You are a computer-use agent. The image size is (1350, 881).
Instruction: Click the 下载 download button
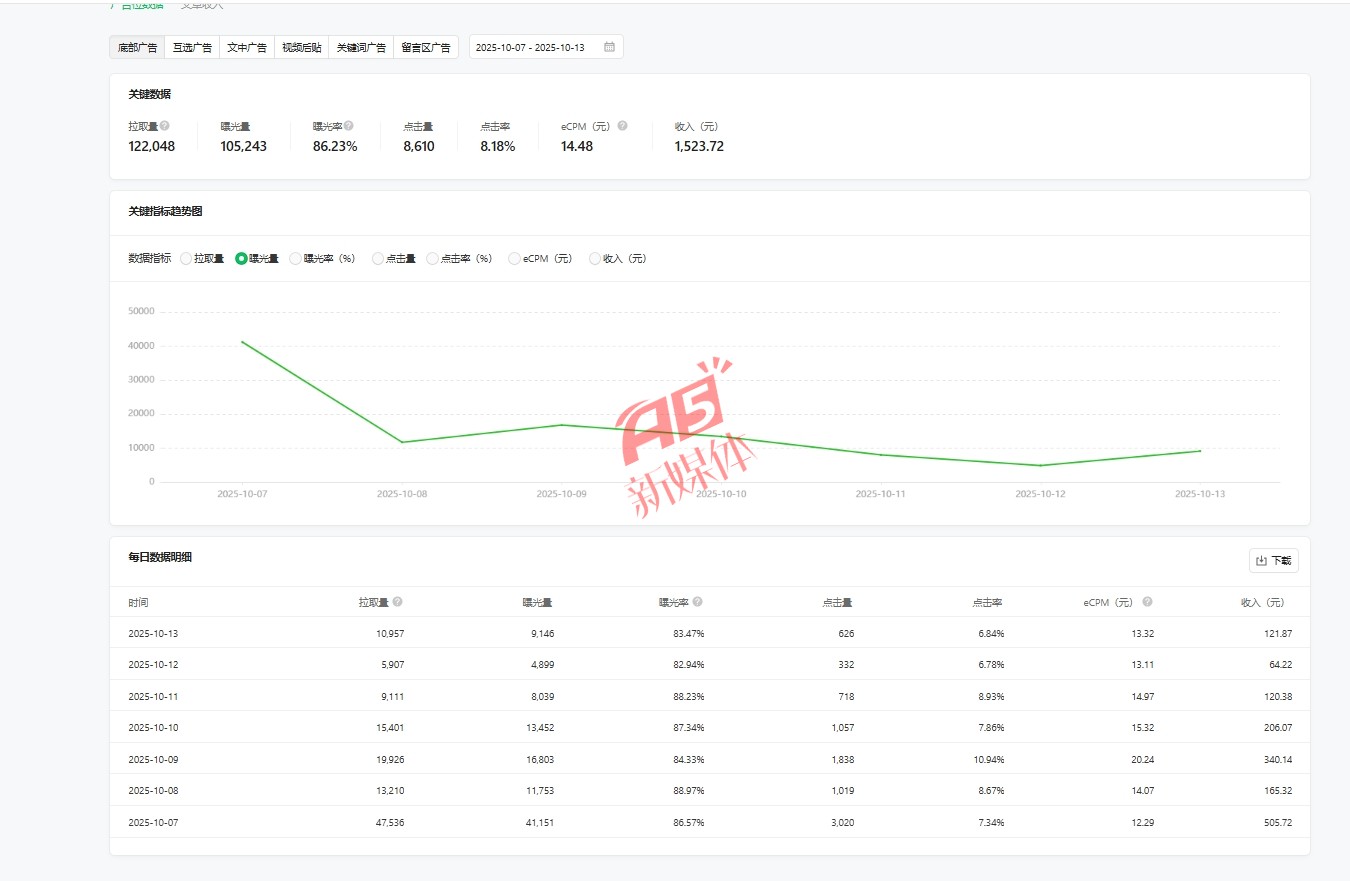(1273, 561)
